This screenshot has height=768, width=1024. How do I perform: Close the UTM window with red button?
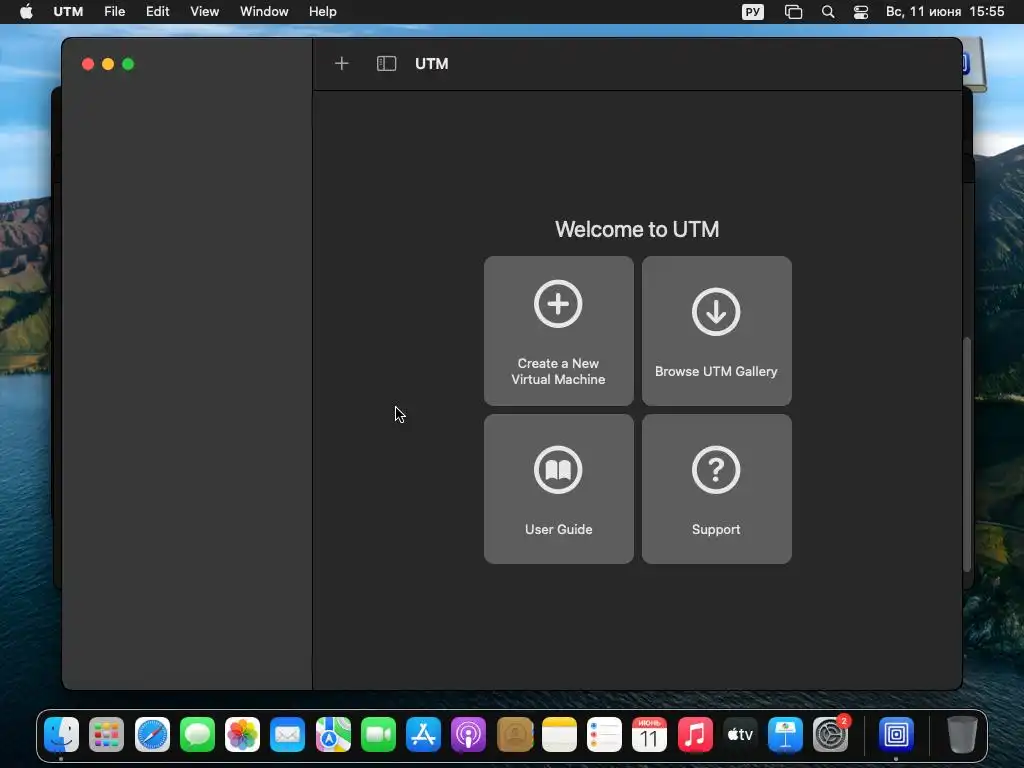88,64
